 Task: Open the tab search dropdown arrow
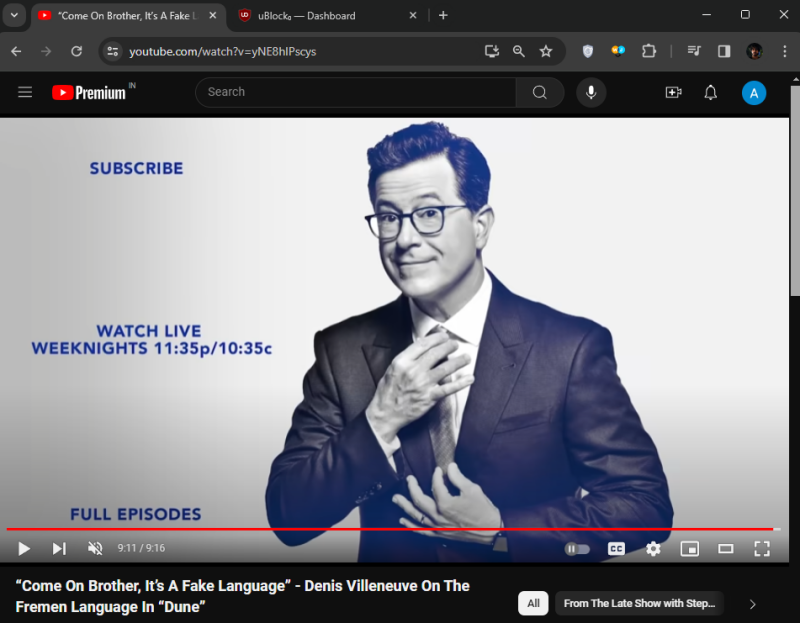14,15
